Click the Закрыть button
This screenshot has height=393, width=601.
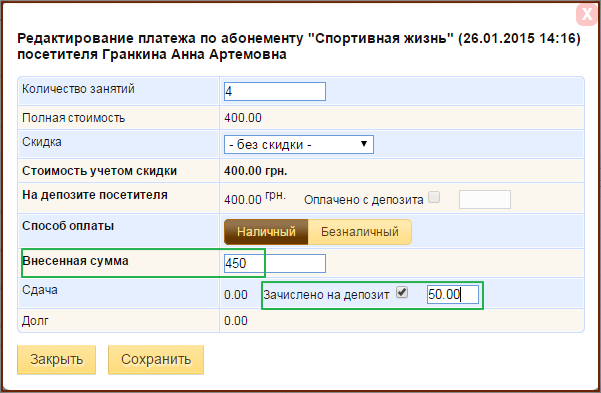pyautogui.click(x=56, y=360)
